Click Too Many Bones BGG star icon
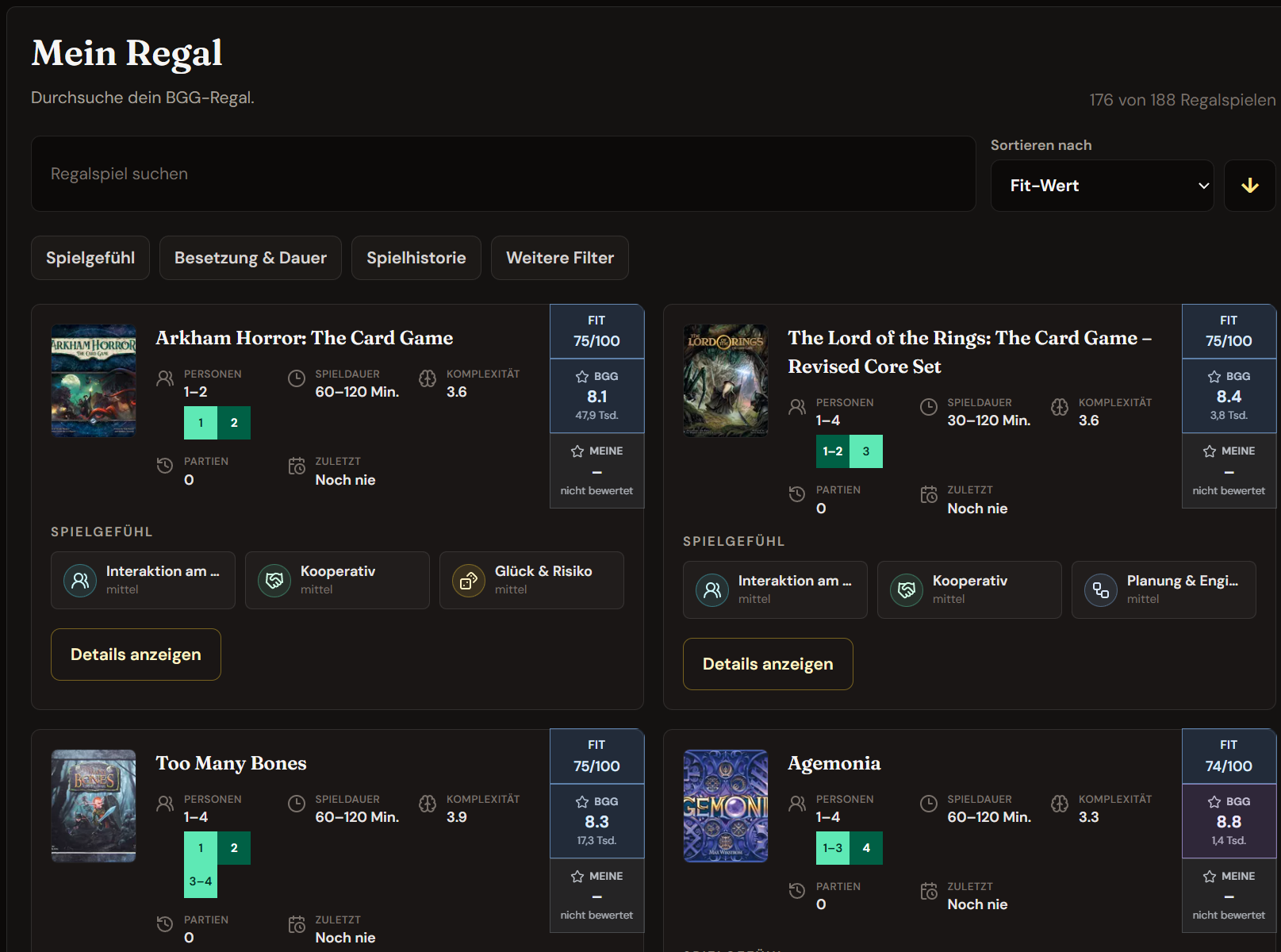The image size is (1281, 952). 582,802
